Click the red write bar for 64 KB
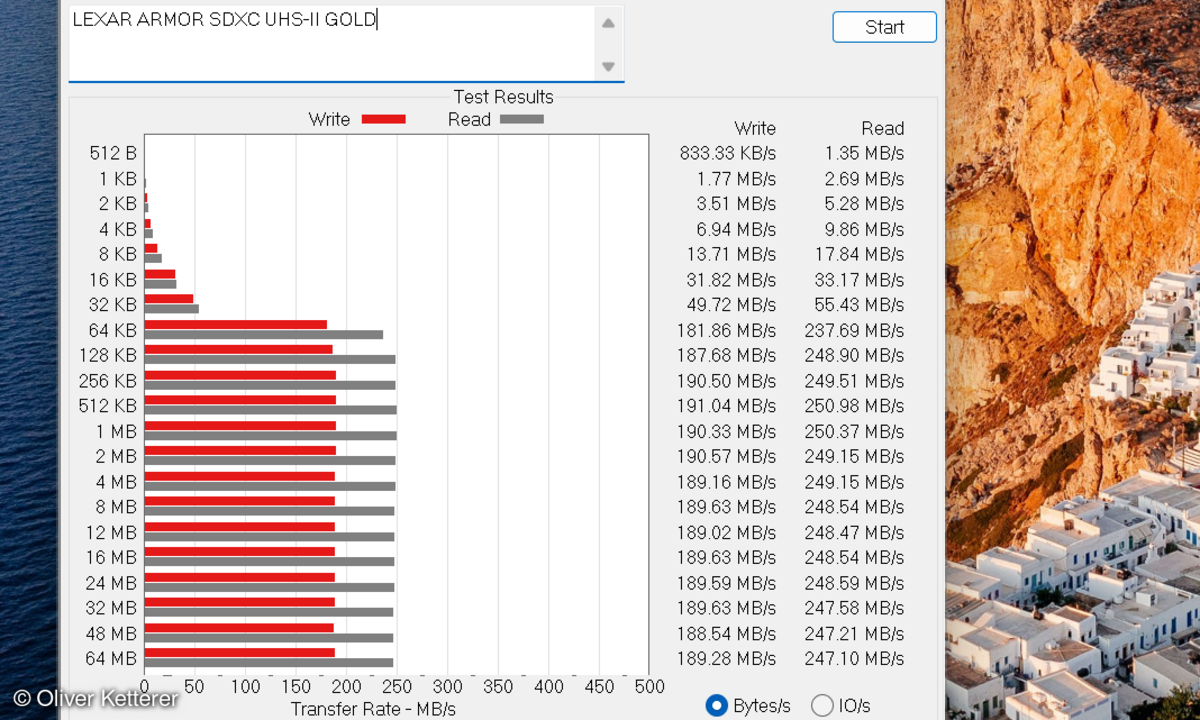 tap(236, 324)
